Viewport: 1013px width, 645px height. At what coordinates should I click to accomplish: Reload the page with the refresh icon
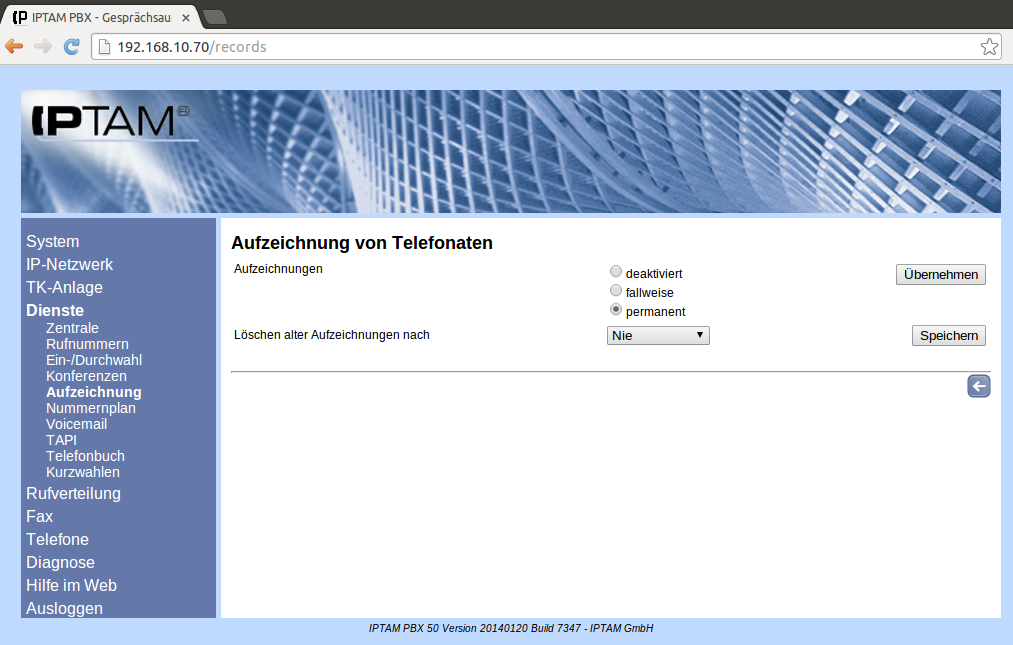pyautogui.click(x=71, y=46)
